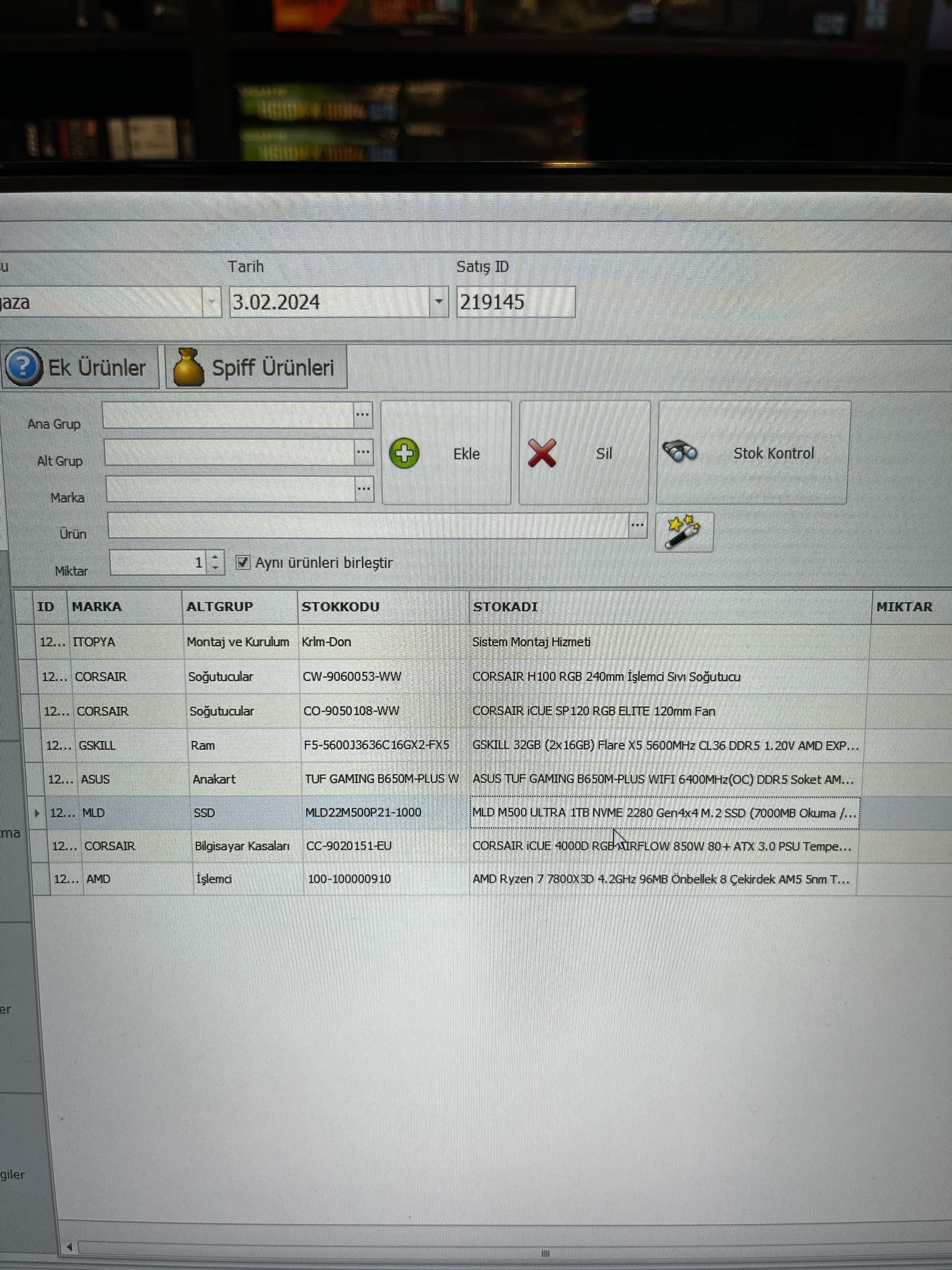Viewport: 952px width, 1270px height.
Task: Click the Sil delete button
Action: pos(584,453)
